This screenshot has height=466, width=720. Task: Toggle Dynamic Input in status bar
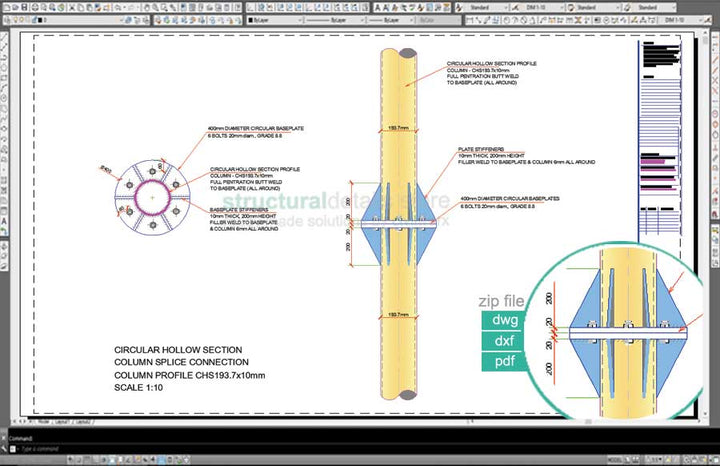[145, 460]
